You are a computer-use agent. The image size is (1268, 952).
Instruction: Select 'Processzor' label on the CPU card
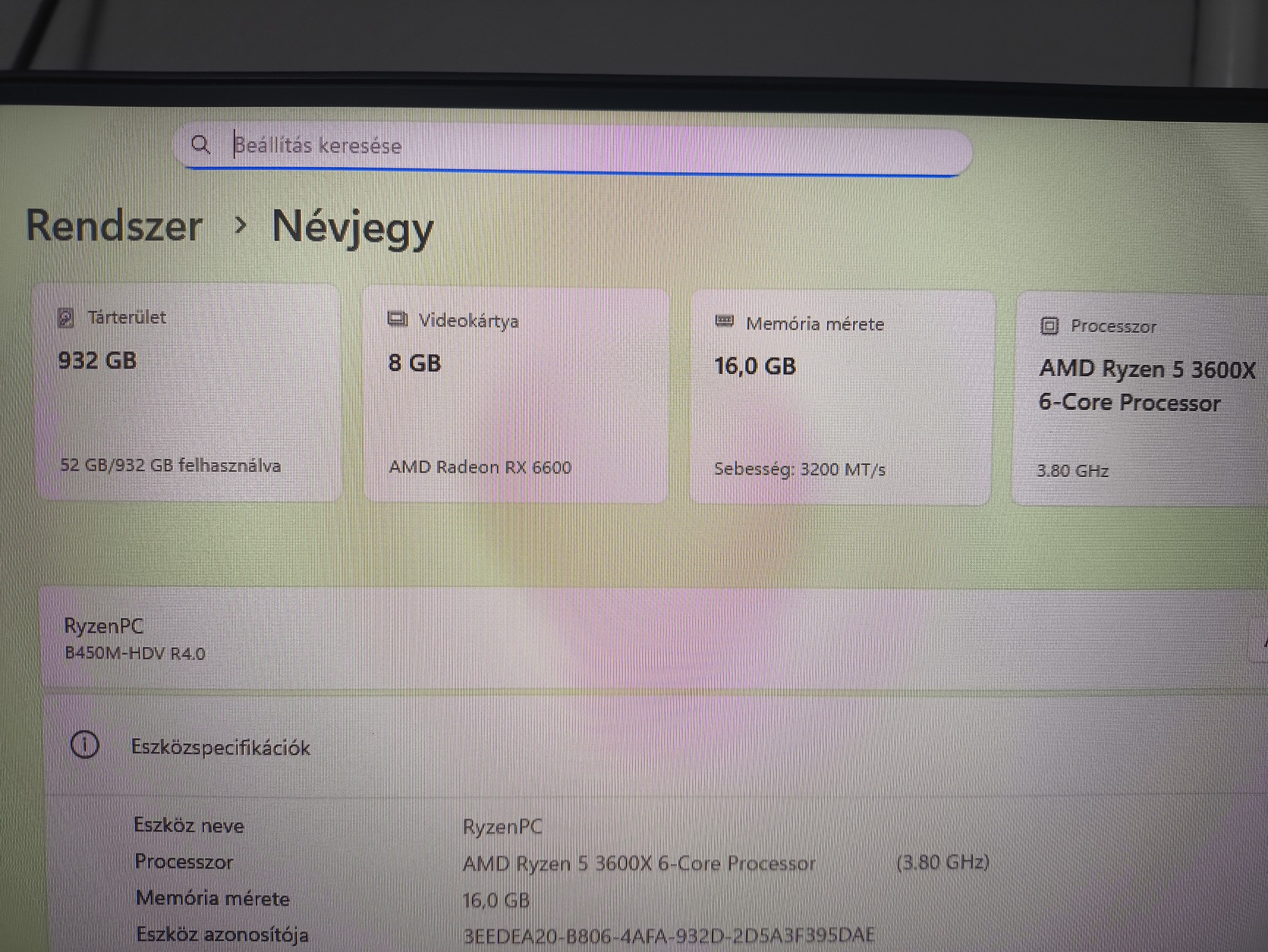click(x=1113, y=327)
